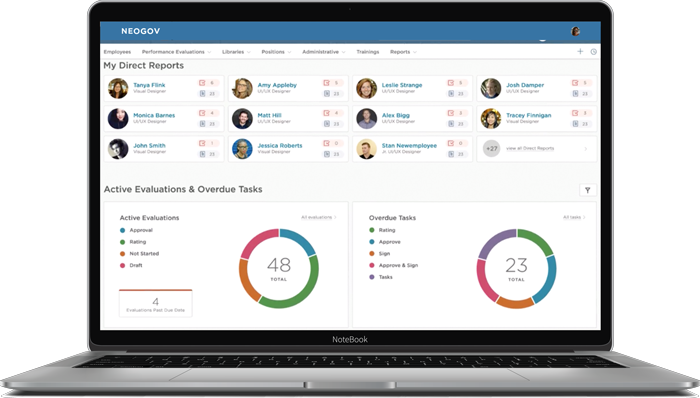Toggle Not Started legend item
The image size is (700, 398).
(139, 253)
